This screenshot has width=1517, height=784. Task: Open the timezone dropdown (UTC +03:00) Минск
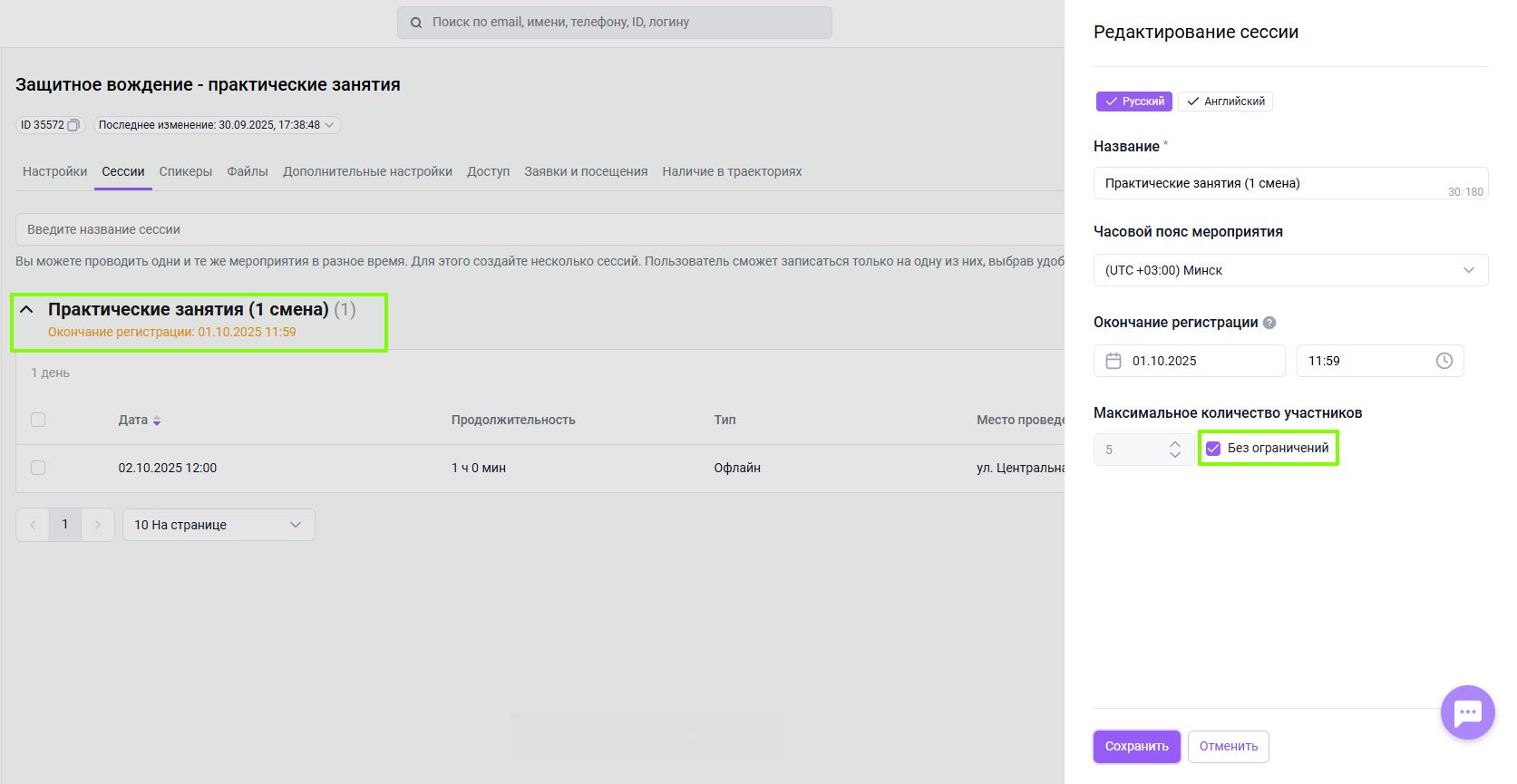[1290, 270]
